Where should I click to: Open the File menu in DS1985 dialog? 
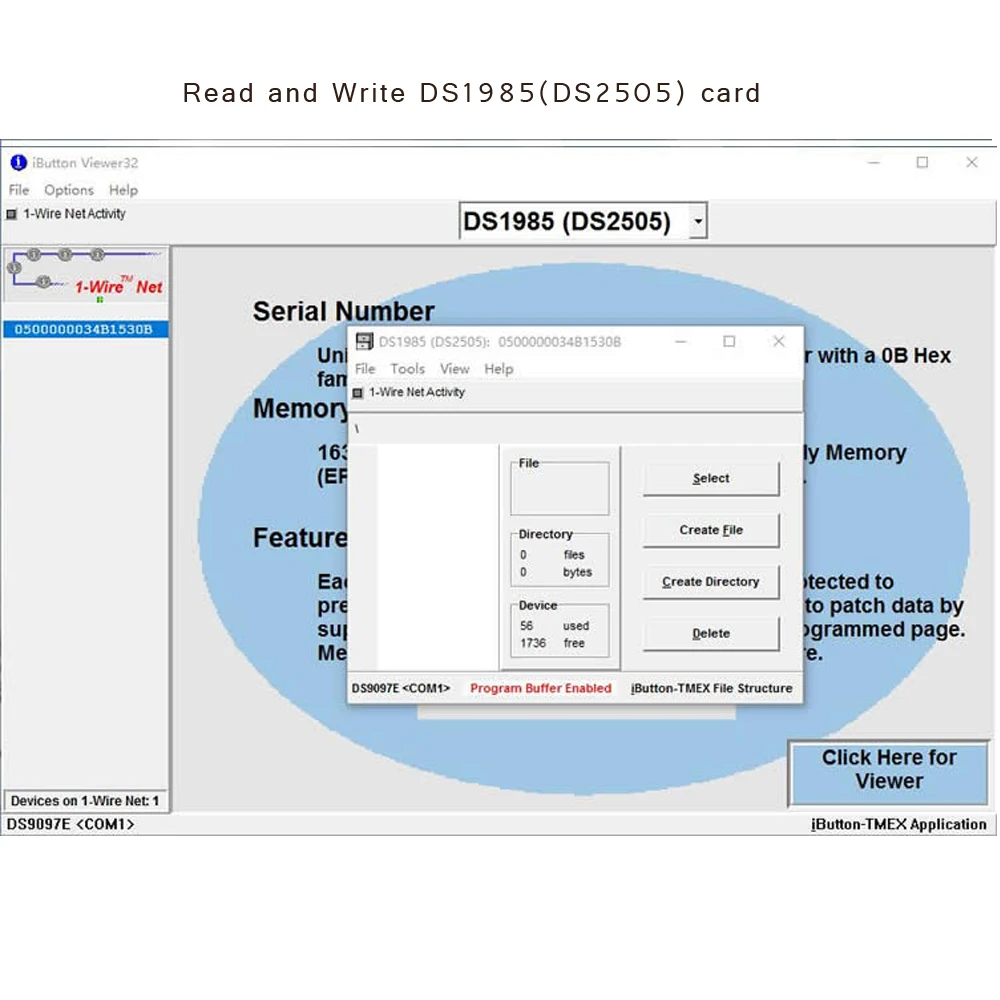pos(365,369)
